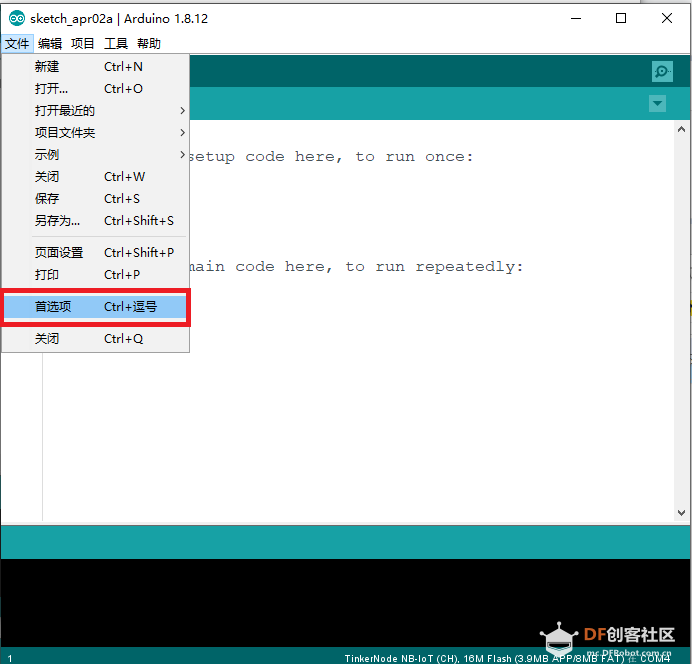This screenshot has width=692, height=664.
Task: Select 打开... Ctrl+O menu entry
Action: (x=95, y=89)
